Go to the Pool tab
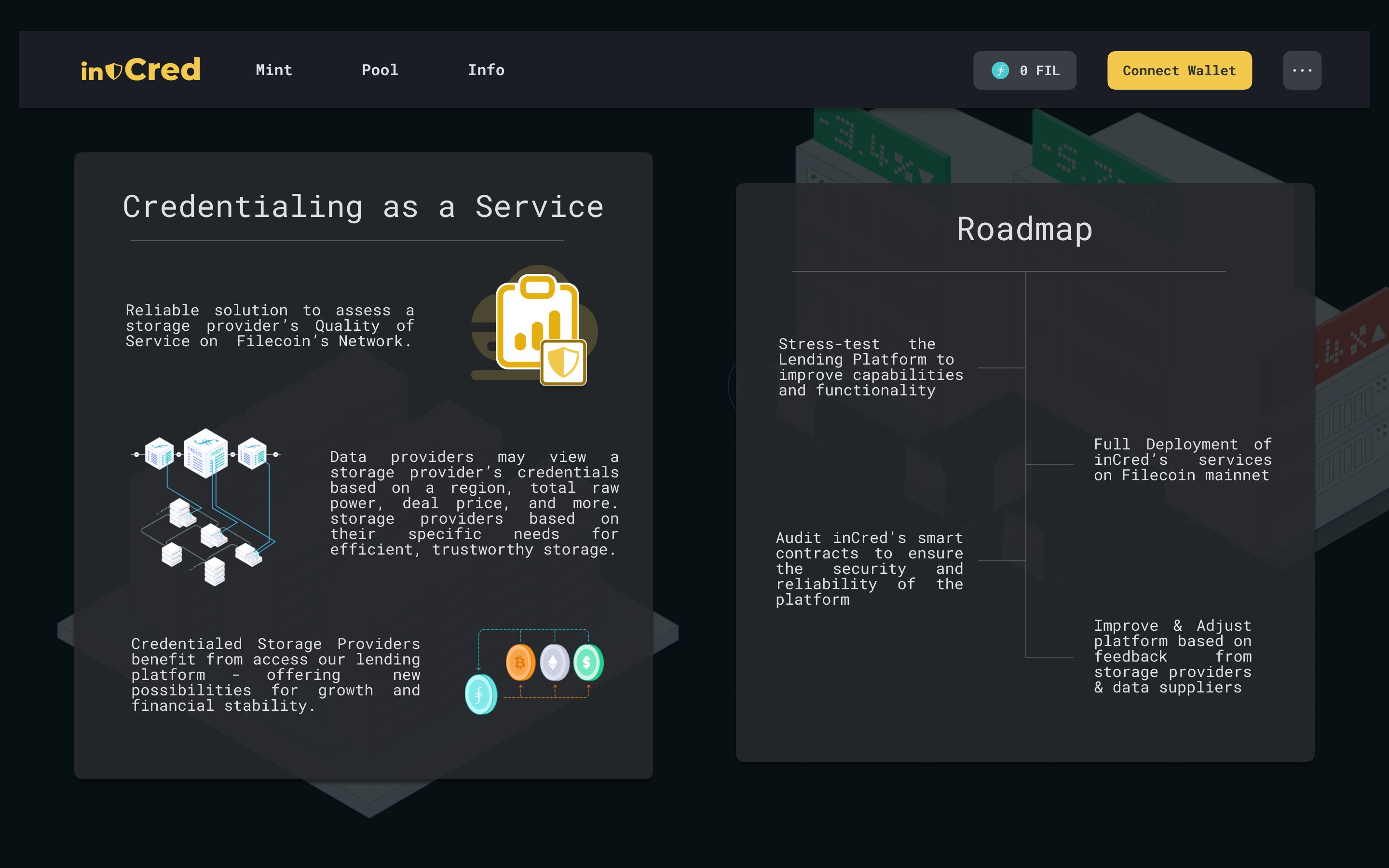This screenshot has width=1389, height=868. pyautogui.click(x=380, y=70)
